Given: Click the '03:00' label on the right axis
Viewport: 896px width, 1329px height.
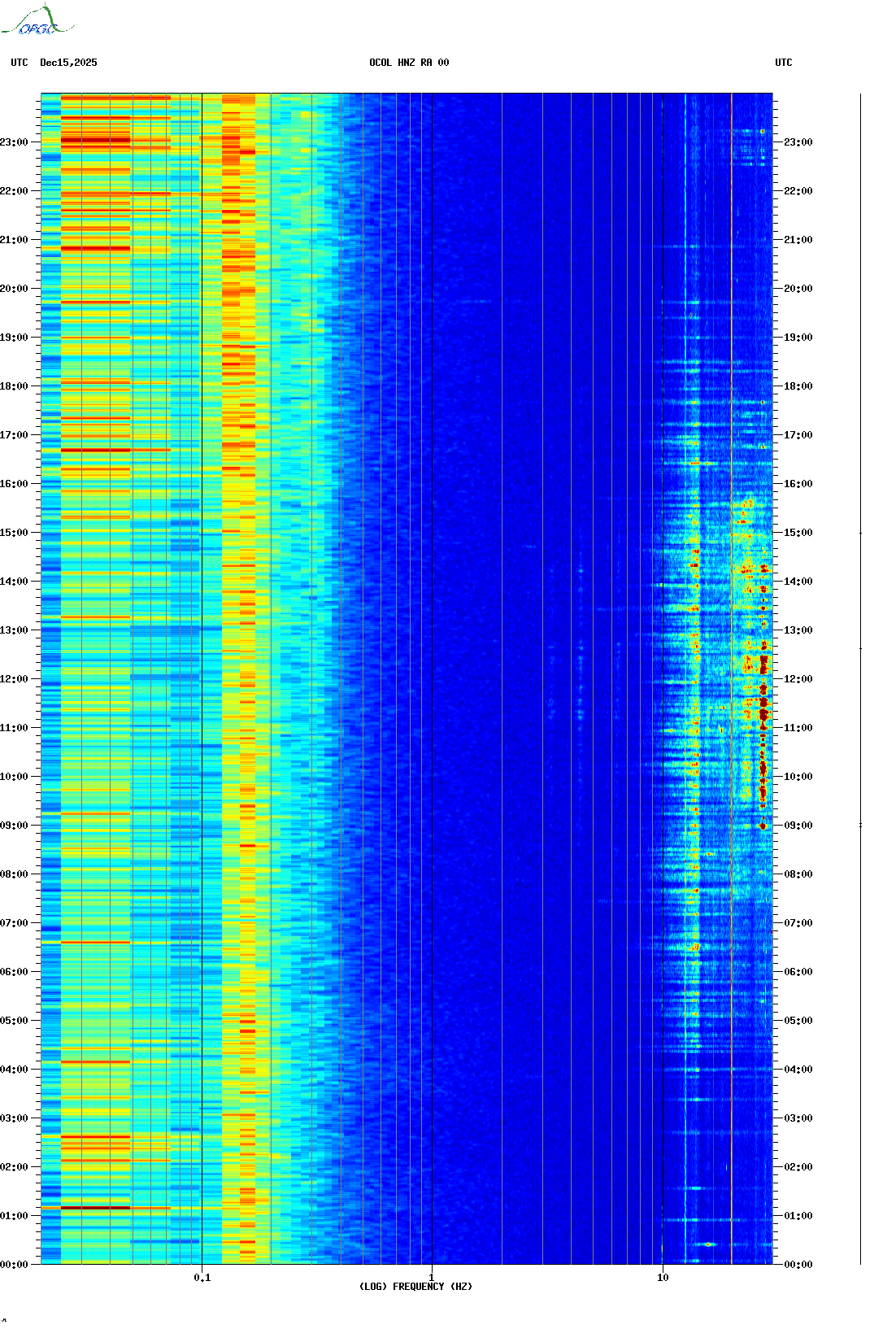Looking at the screenshot, I should coord(798,1118).
